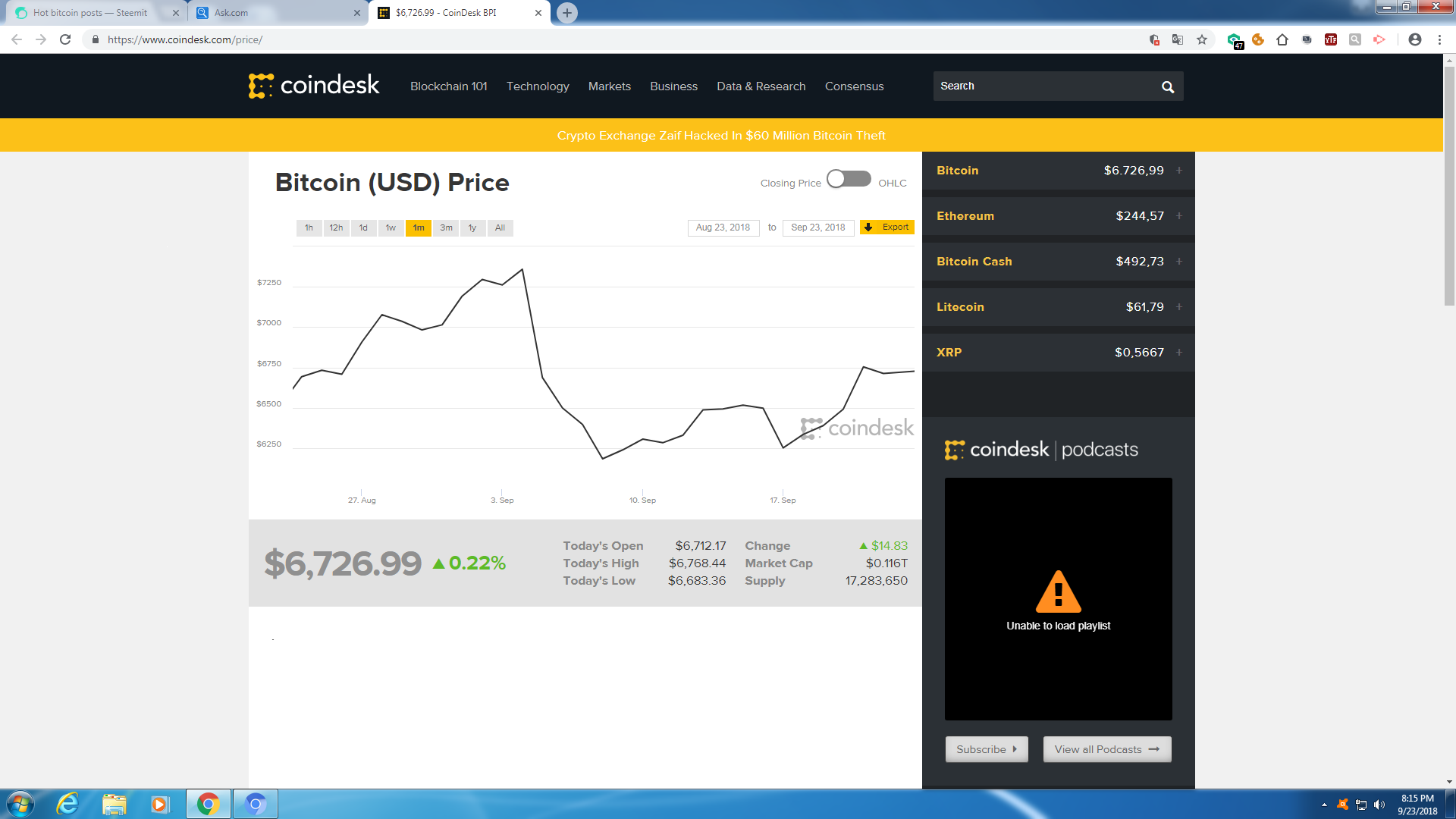Open the Markets menu
The image size is (1456, 819).
coord(609,86)
